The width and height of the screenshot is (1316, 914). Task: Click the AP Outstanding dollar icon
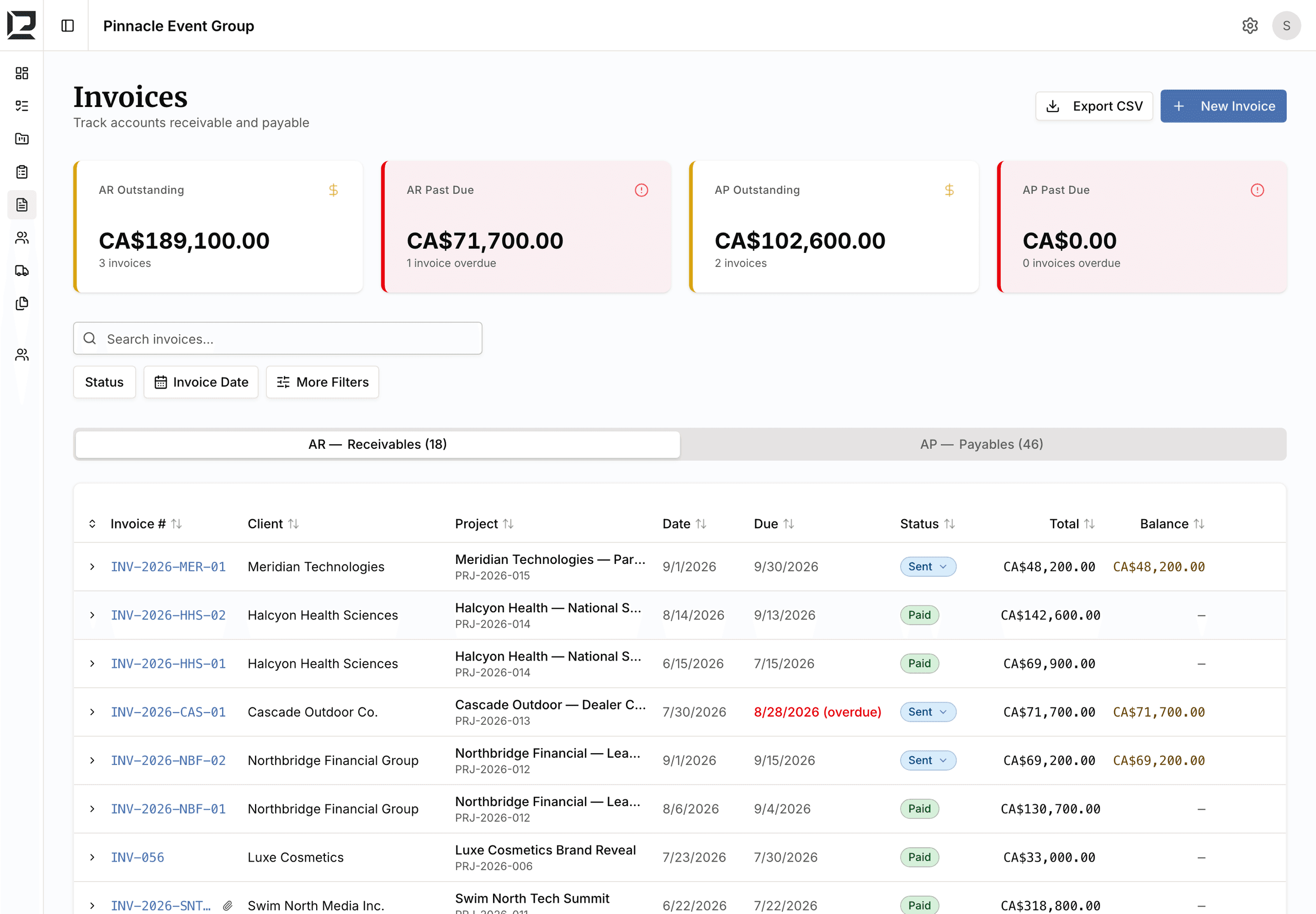(x=949, y=190)
